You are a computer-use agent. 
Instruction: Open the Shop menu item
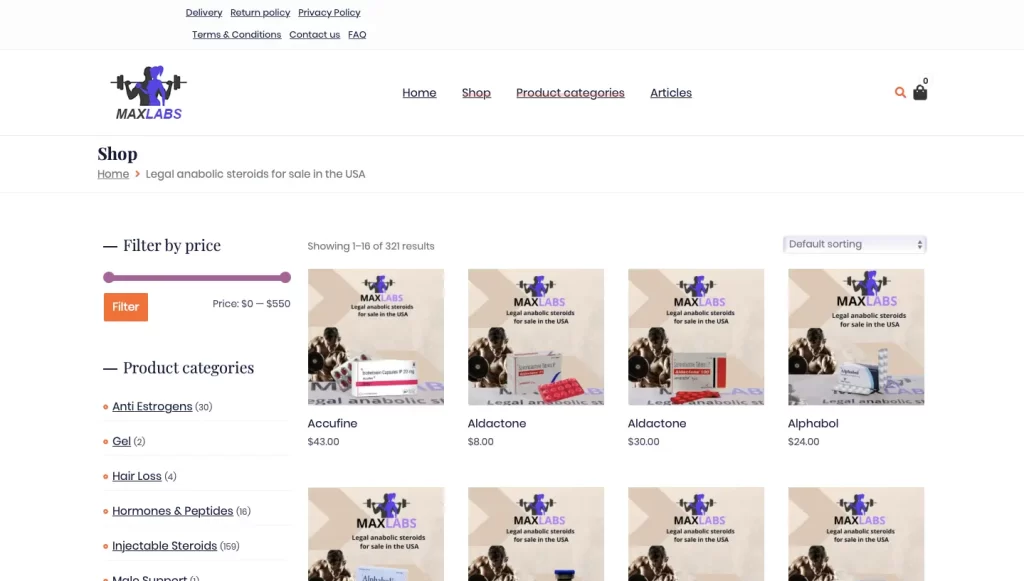pyautogui.click(x=476, y=93)
